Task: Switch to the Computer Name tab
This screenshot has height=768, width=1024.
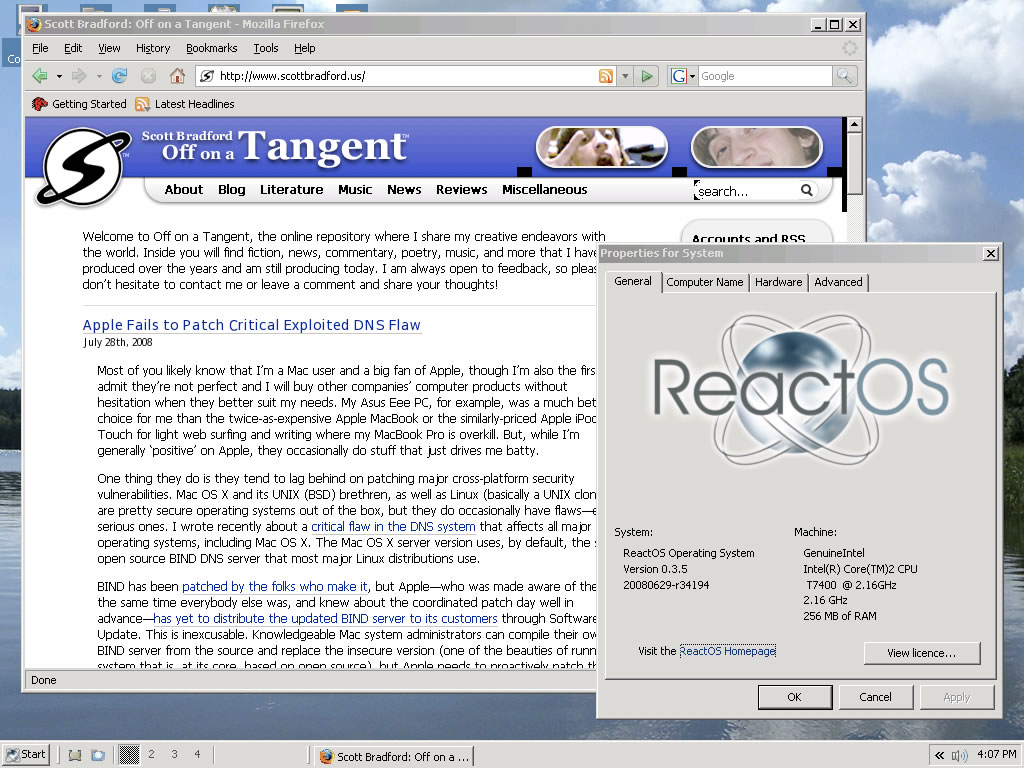Action: point(704,282)
